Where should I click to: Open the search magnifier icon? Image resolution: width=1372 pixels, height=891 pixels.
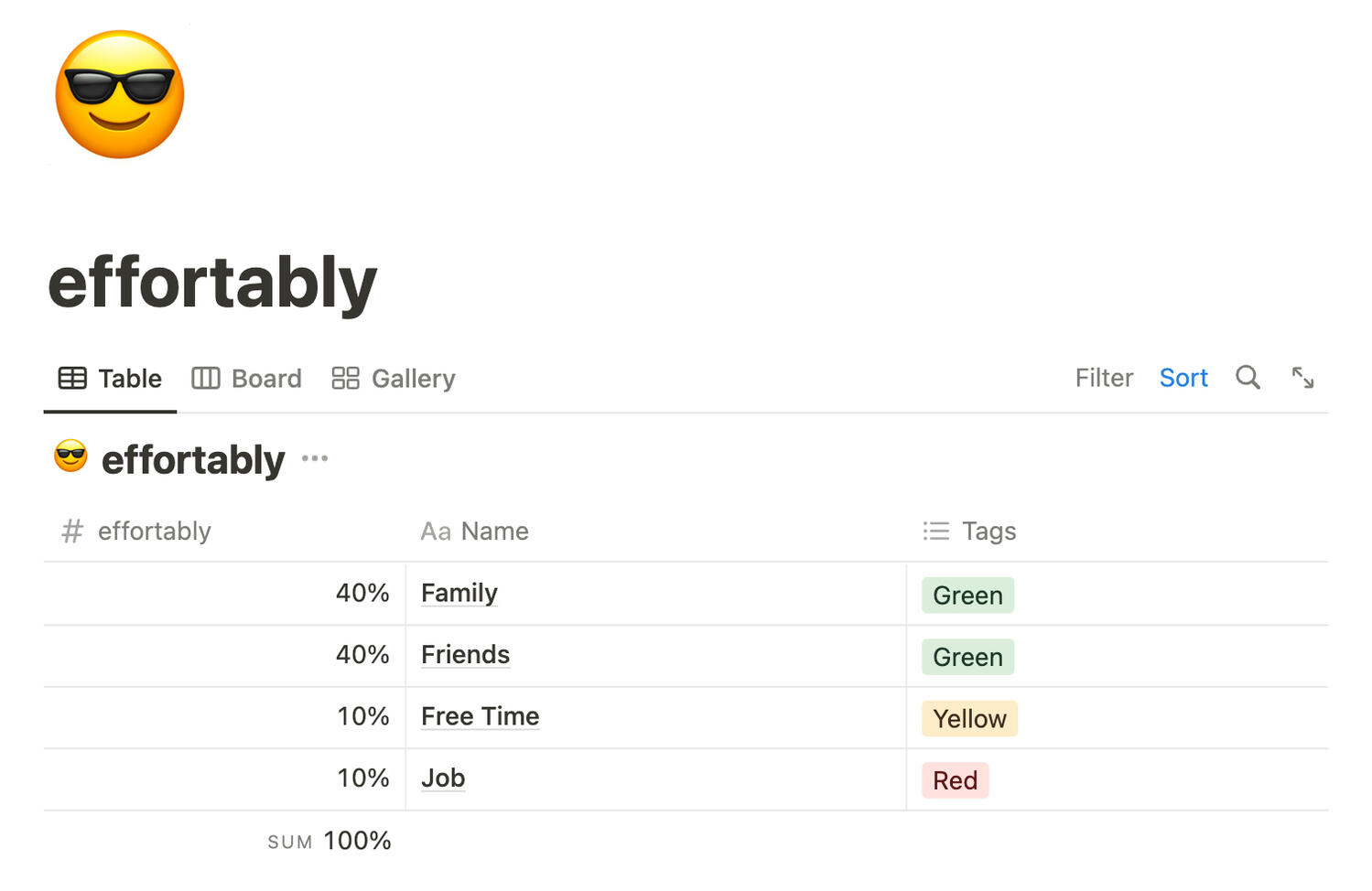click(1248, 378)
